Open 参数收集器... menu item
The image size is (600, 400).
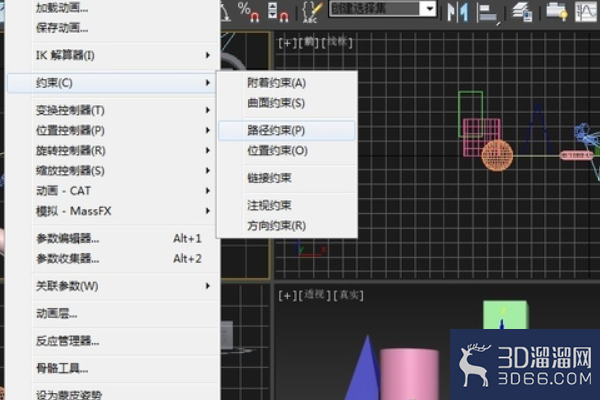pyautogui.click(x=112, y=259)
